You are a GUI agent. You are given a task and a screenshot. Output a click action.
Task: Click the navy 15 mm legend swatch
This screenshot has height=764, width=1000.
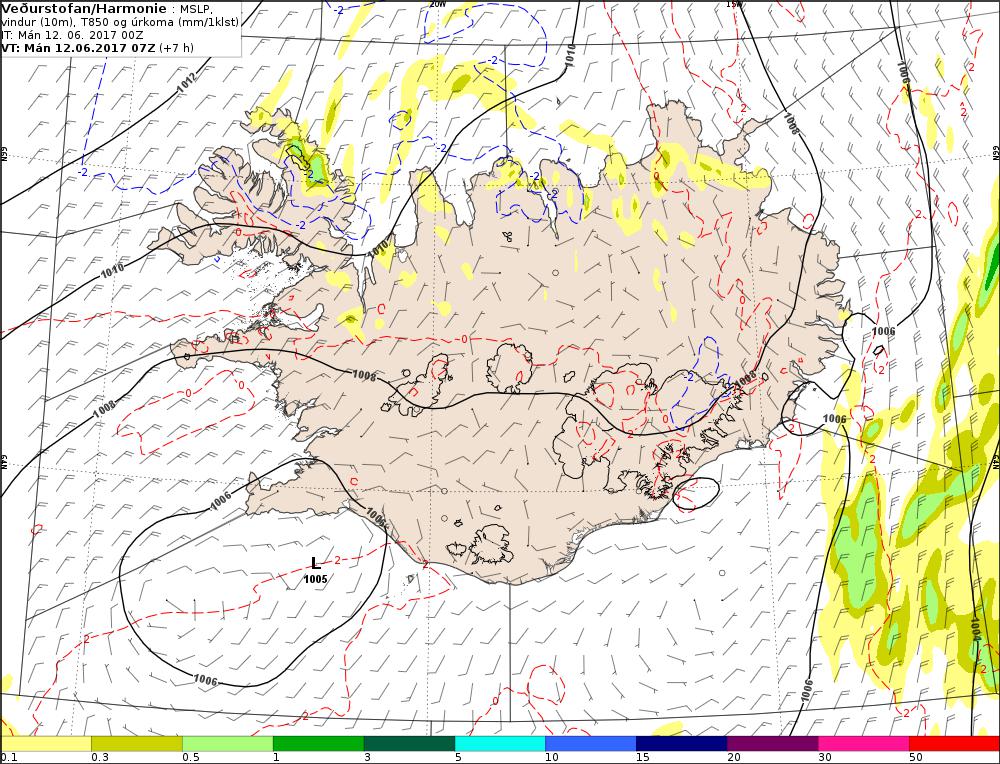click(x=682, y=744)
